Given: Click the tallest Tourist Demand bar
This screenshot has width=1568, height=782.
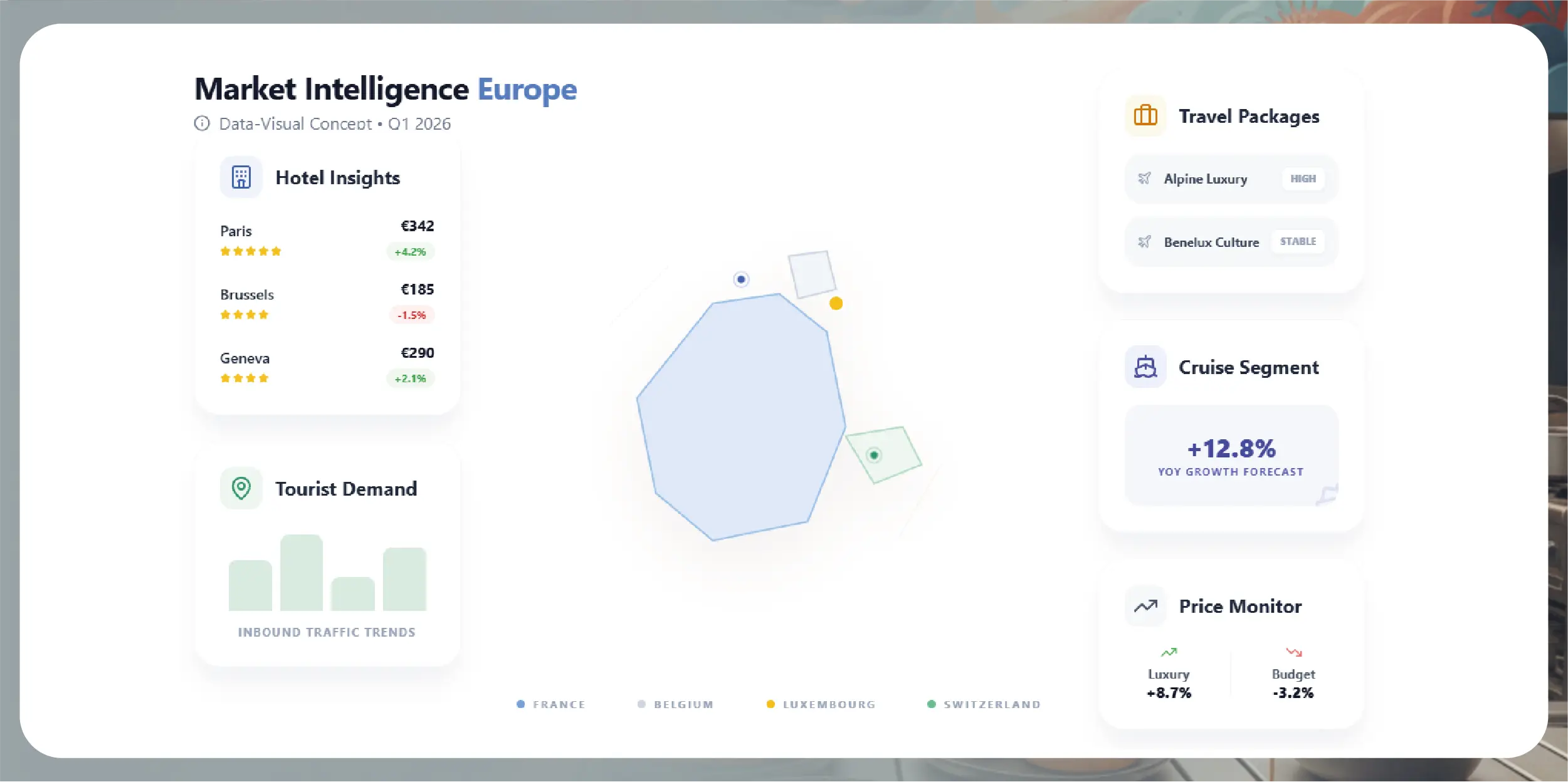Looking at the screenshot, I should (302, 572).
